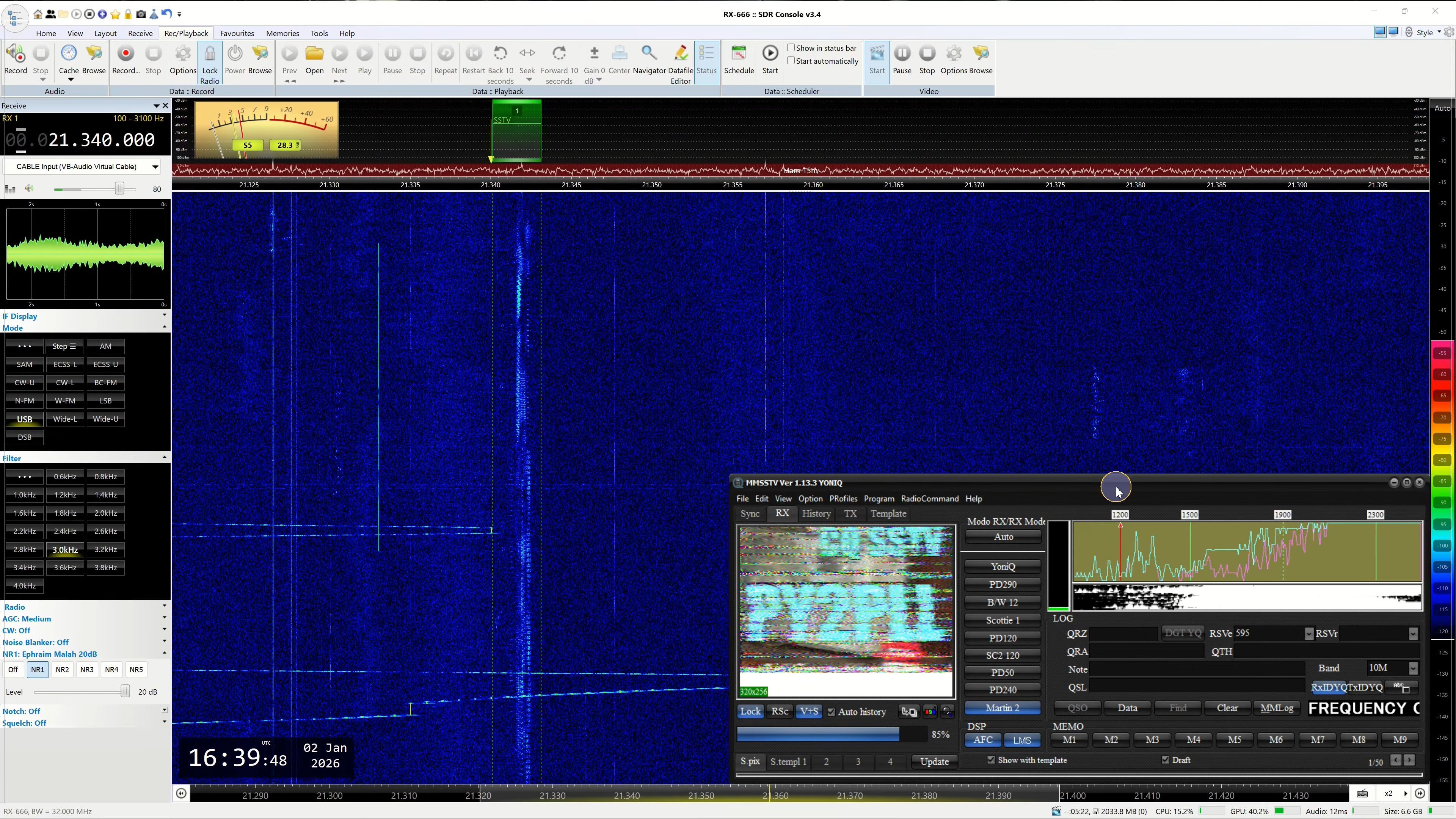Select the LSB demodulation mode
The height and width of the screenshot is (819, 1456).
point(106,401)
